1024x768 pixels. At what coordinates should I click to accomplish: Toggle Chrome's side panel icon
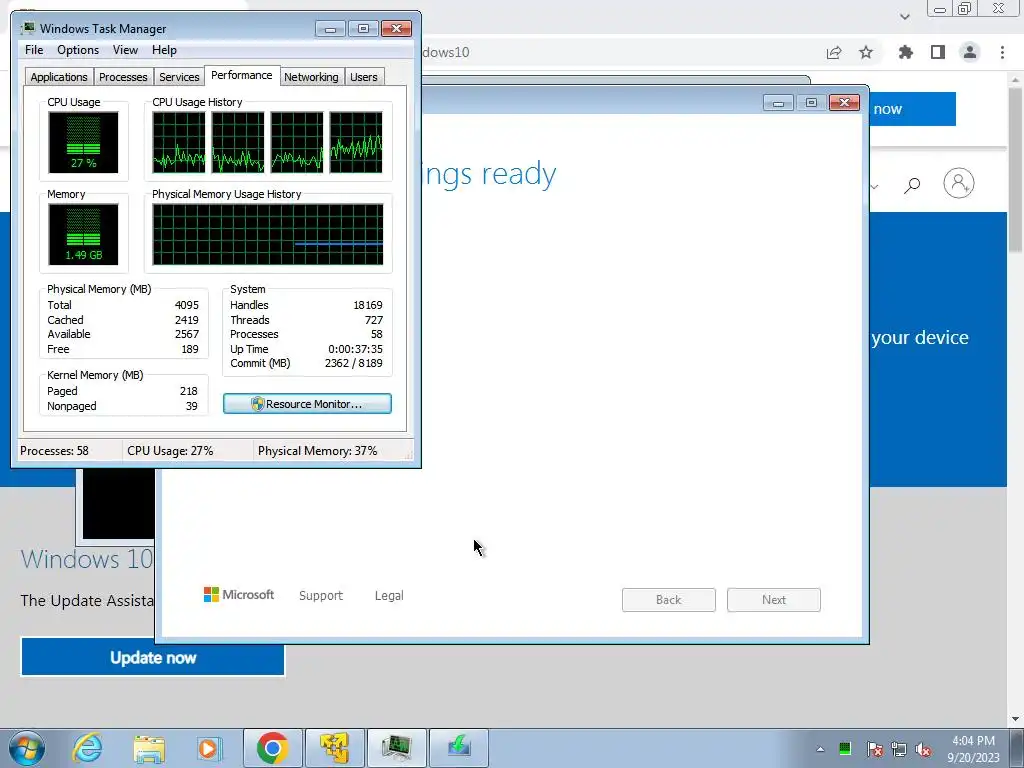938,52
